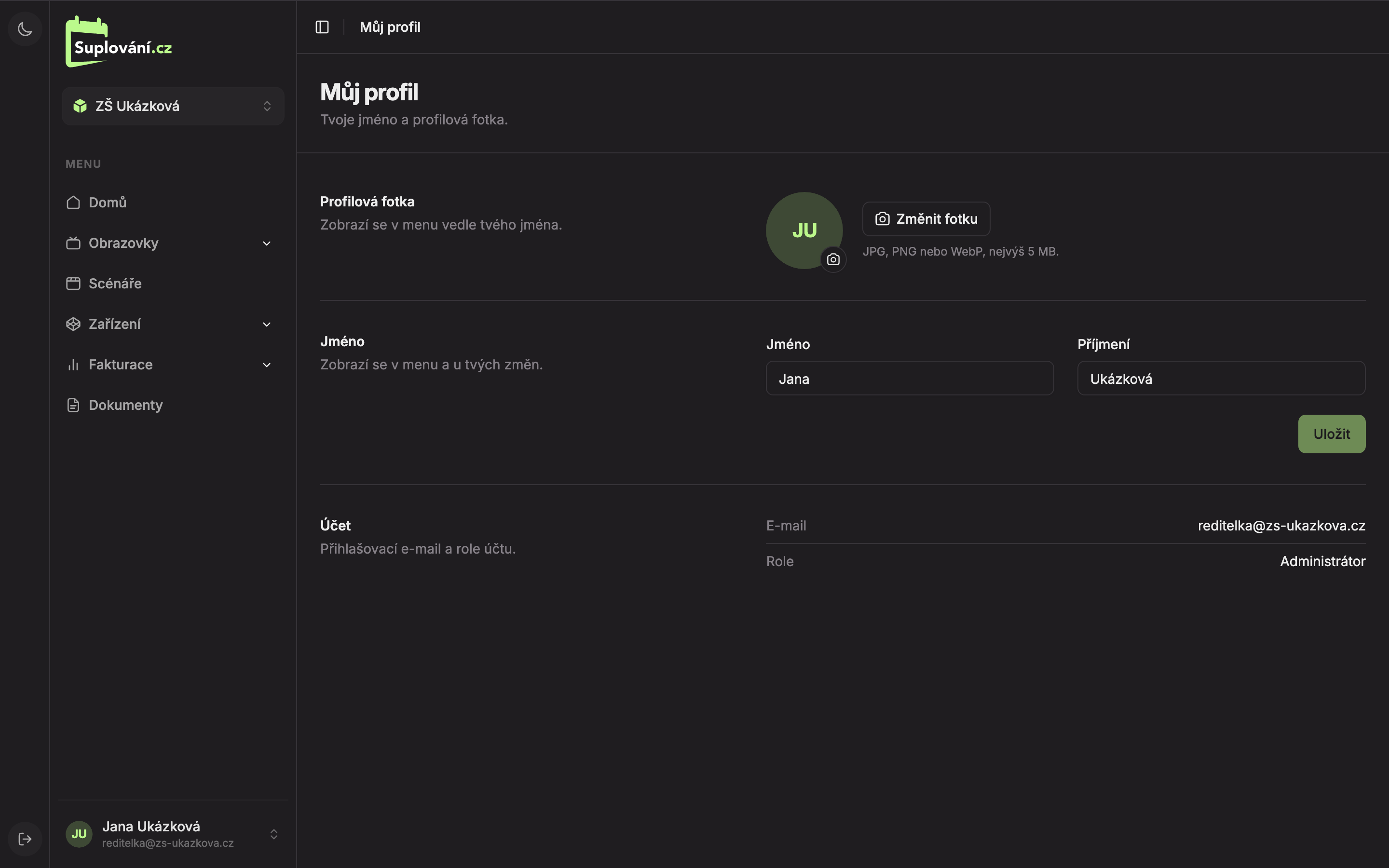The image size is (1389, 868).
Task: Open the Jana Ukázková user menu
Action: click(x=173, y=834)
